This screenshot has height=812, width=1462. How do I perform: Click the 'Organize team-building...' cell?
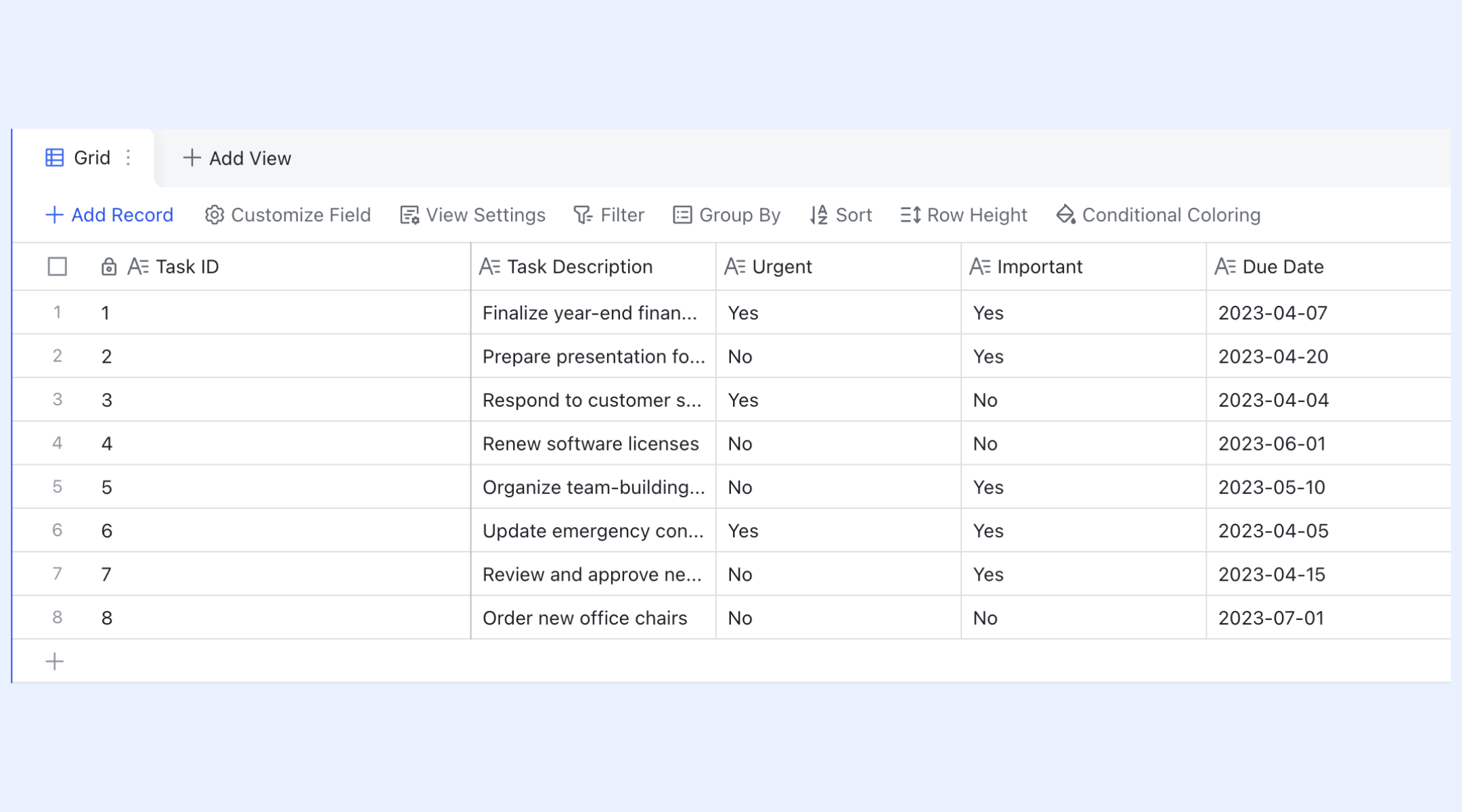click(594, 487)
